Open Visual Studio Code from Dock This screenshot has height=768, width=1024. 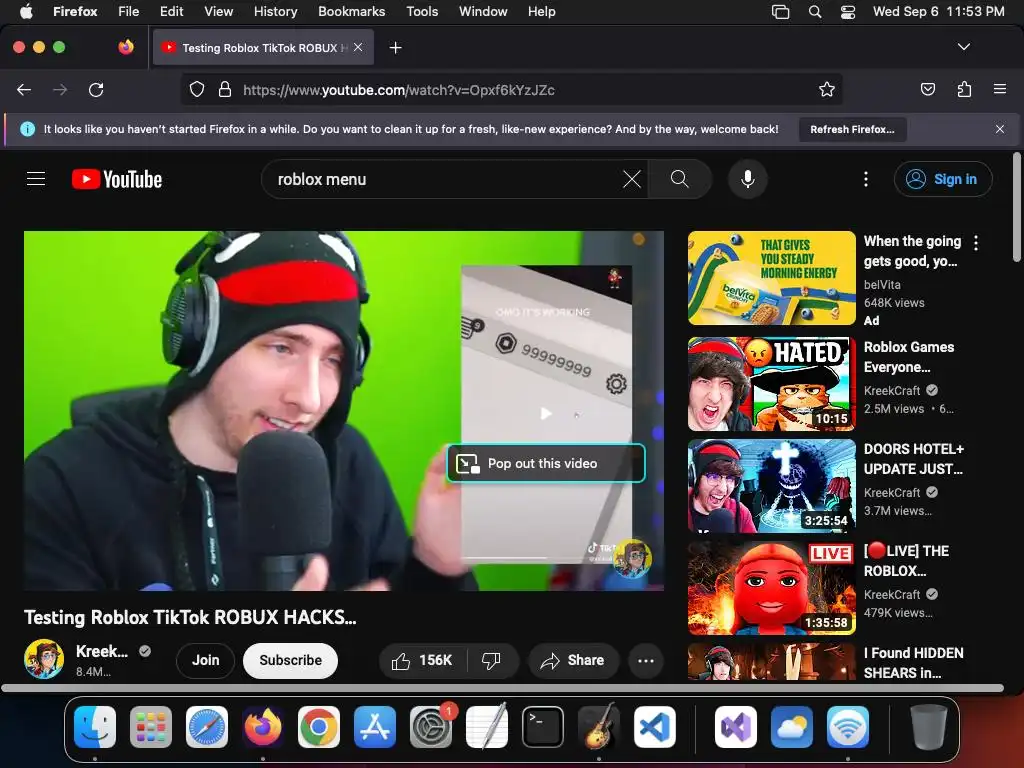tap(655, 727)
